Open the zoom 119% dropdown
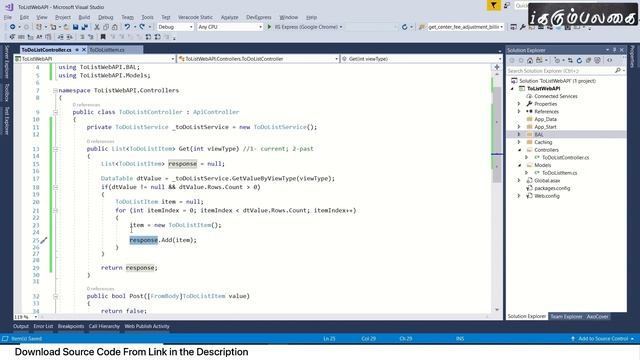The width and height of the screenshot is (640, 360). click(36, 317)
